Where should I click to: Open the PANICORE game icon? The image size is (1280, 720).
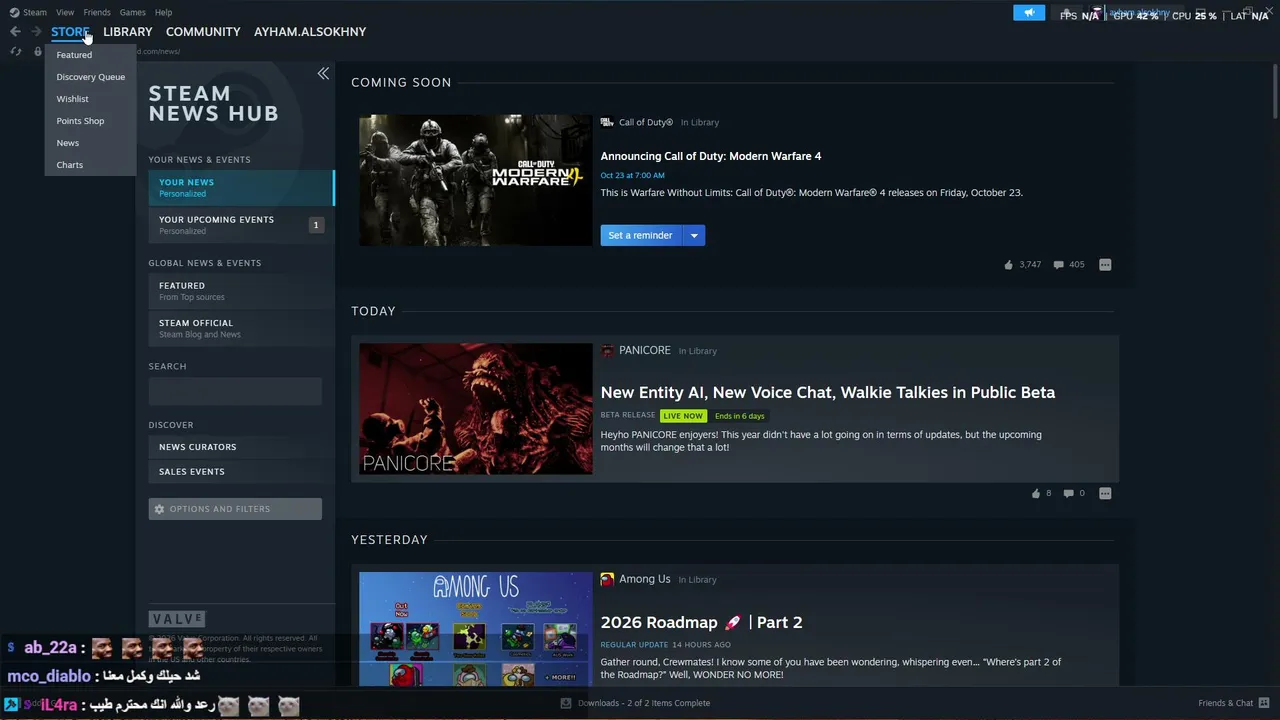point(607,351)
